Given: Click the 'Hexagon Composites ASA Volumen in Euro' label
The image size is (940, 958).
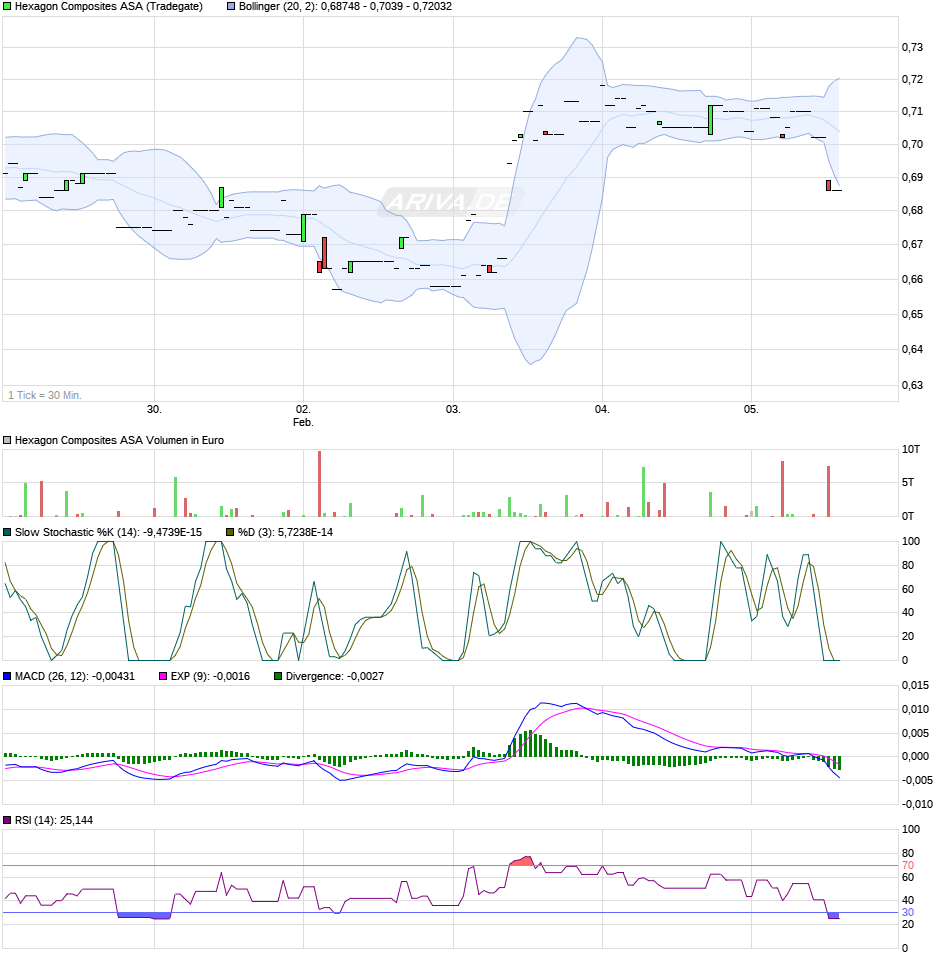Looking at the screenshot, I should pos(119,441).
